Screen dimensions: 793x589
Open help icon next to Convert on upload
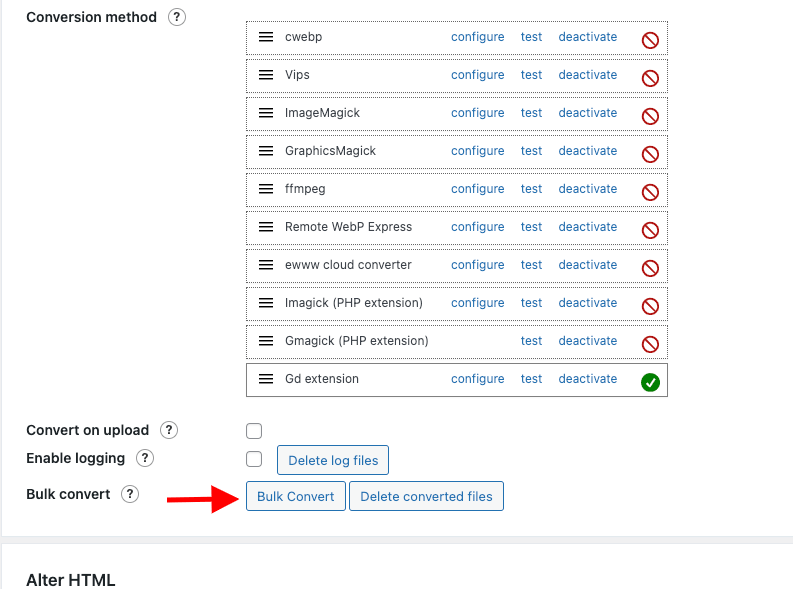pyautogui.click(x=169, y=430)
